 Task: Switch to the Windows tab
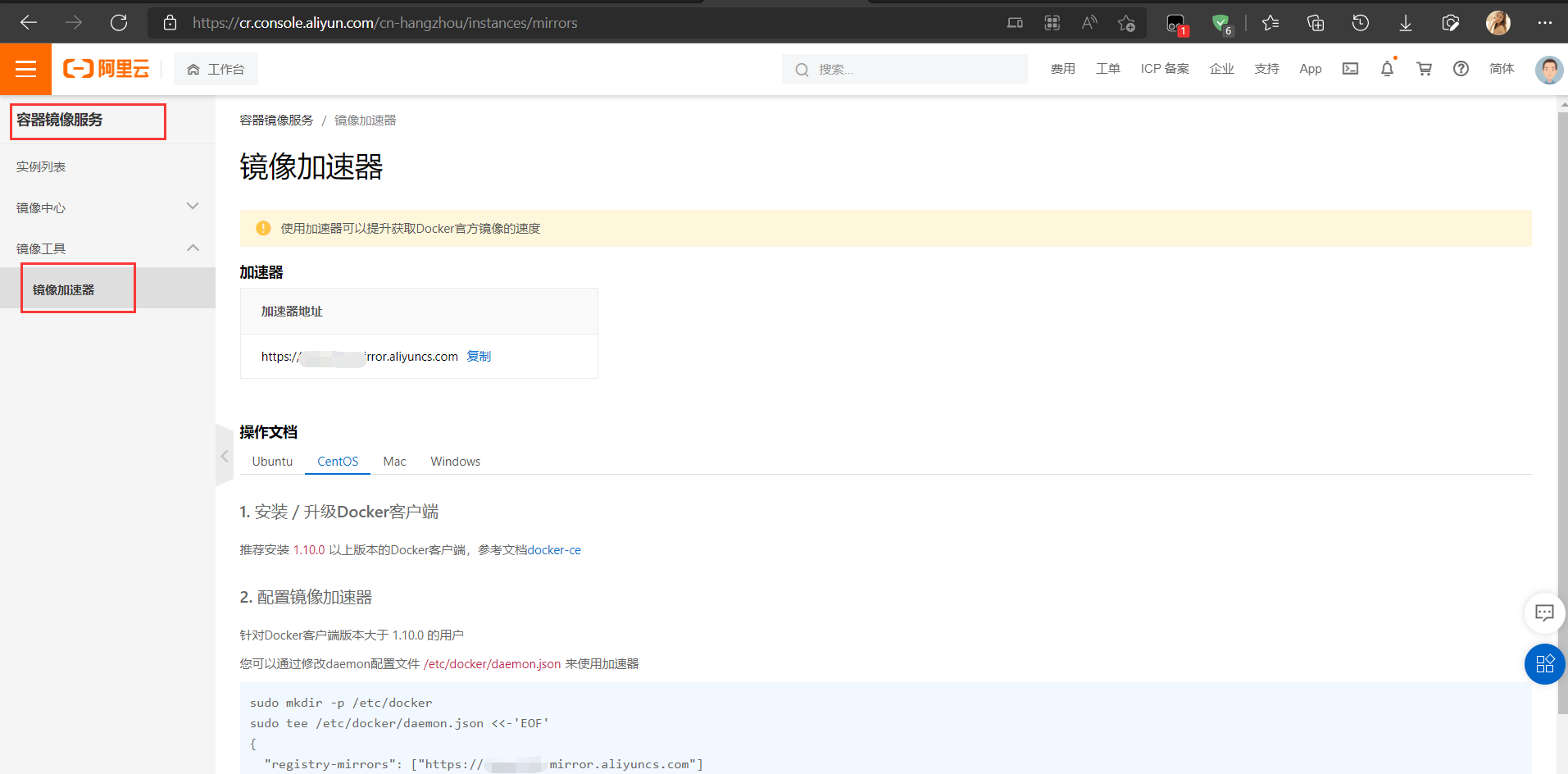455,461
